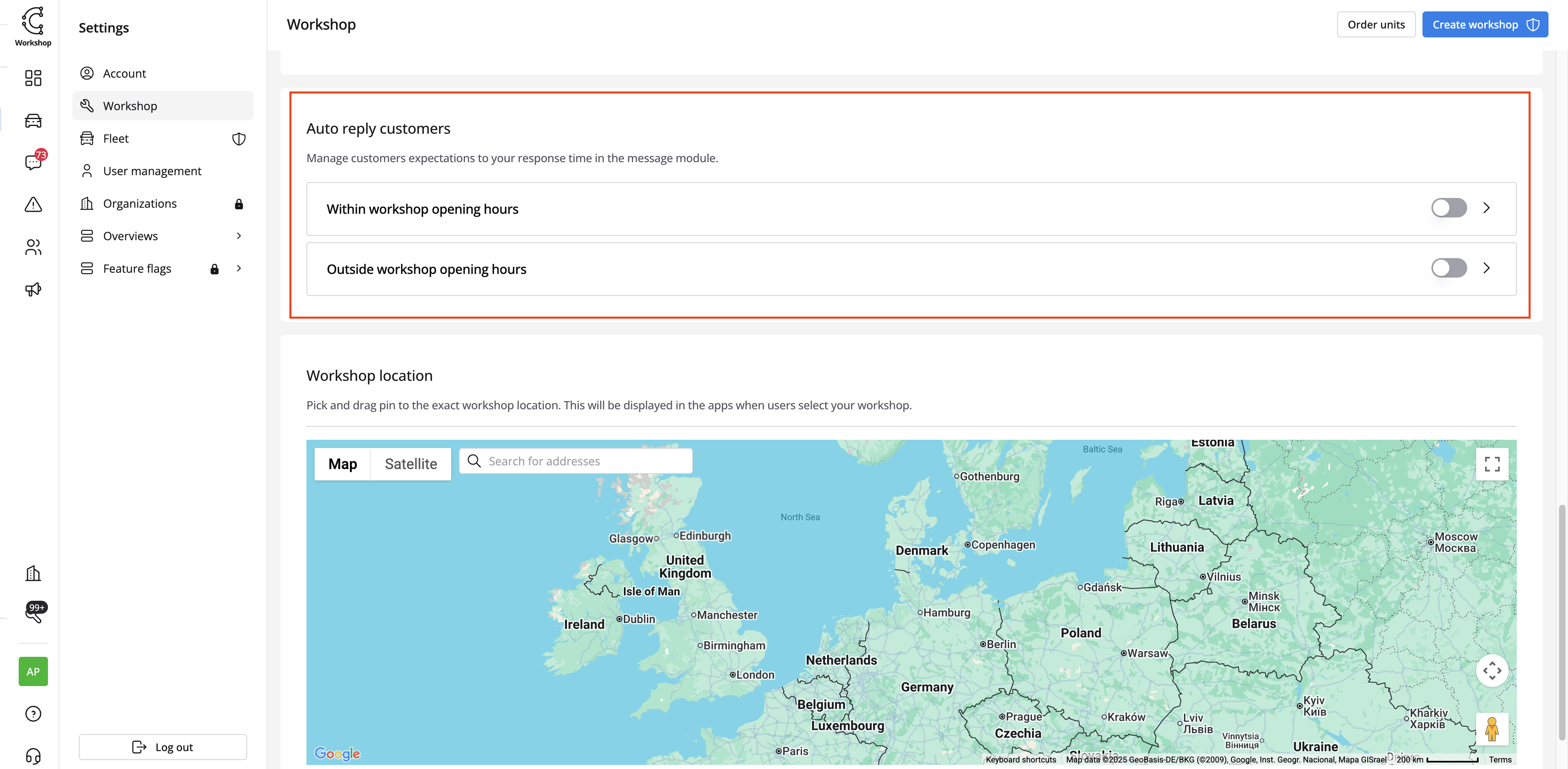
Task: Open the dashboard grid icon in sidebar
Action: pos(33,78)
